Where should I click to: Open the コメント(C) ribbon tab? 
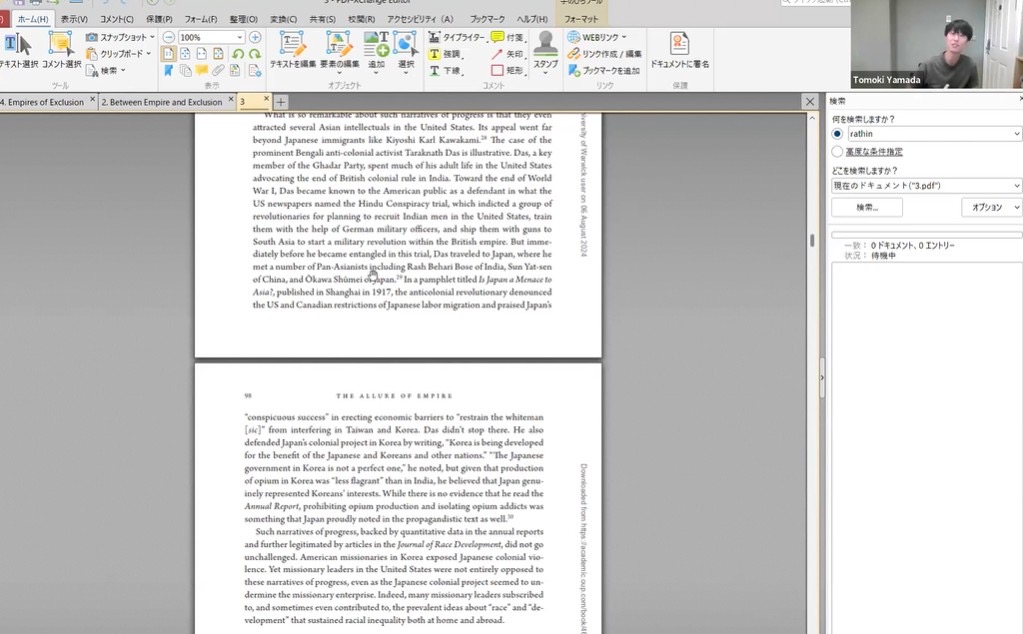click(x=117, y=19)
